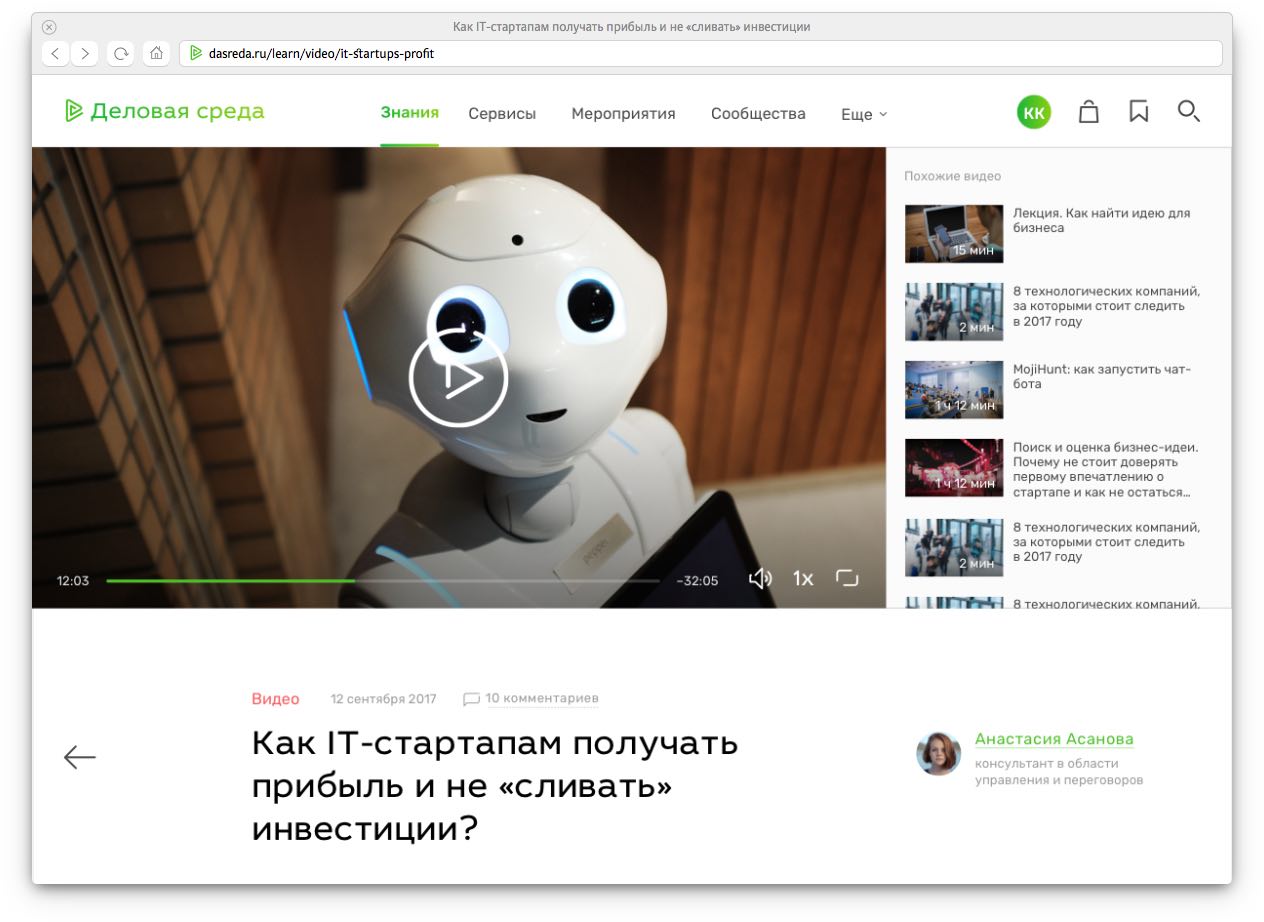Open the 10 комментариев link
This screenshot has width=1264, height=922.
[541, 699]
